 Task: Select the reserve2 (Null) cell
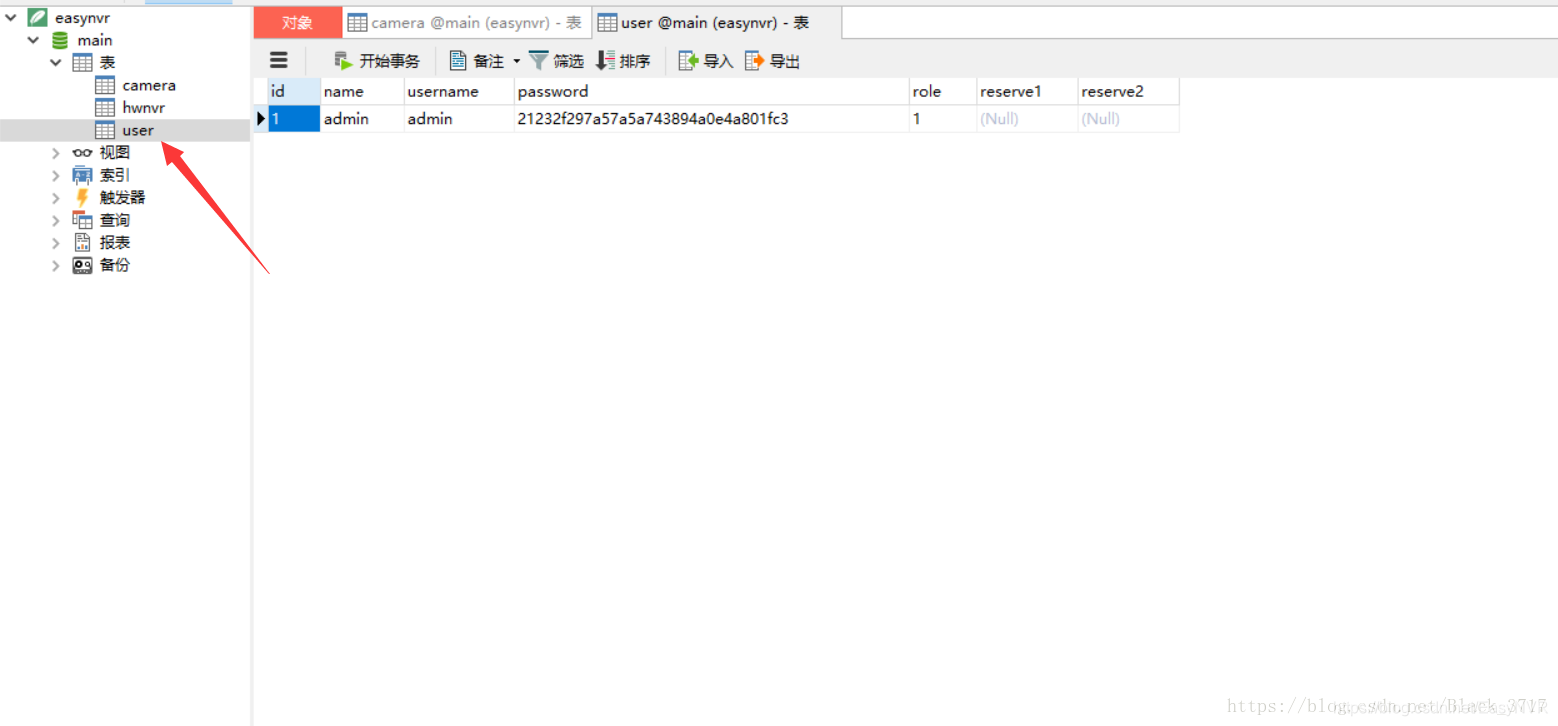pos(1129,119)
